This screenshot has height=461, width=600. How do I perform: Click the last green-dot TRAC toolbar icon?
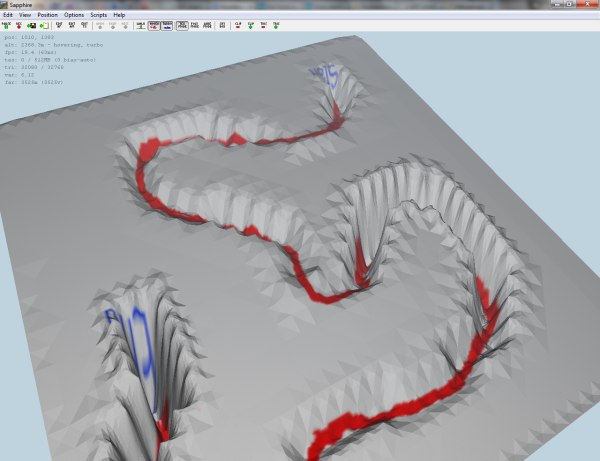tap(276, 26)
